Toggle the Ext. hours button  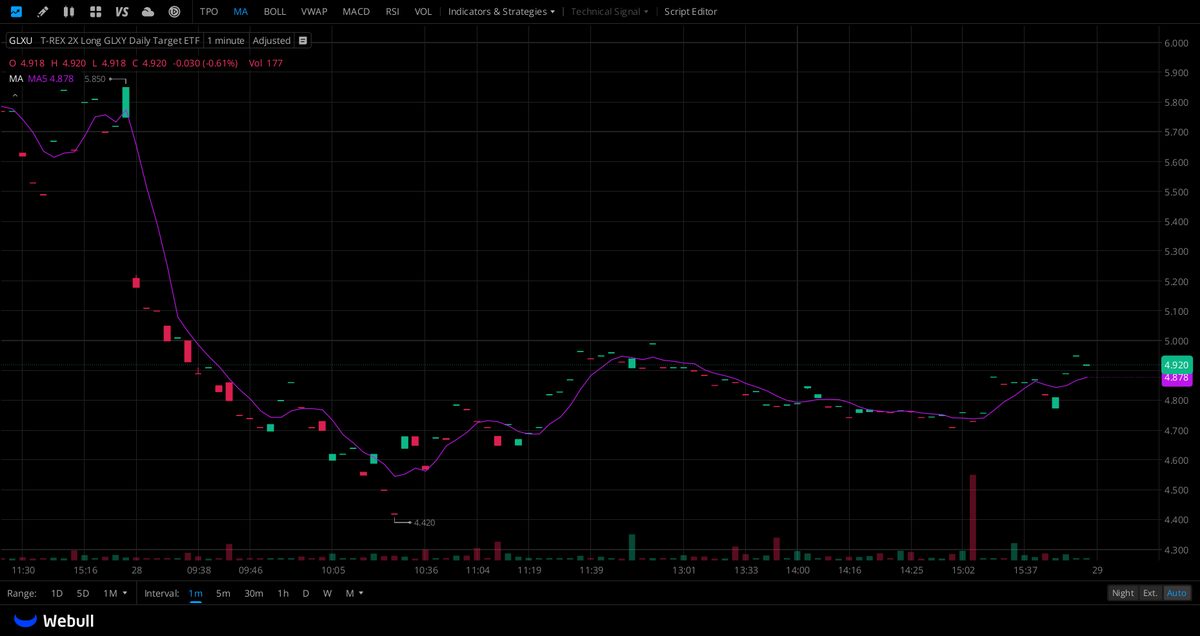pos(1151,593)
